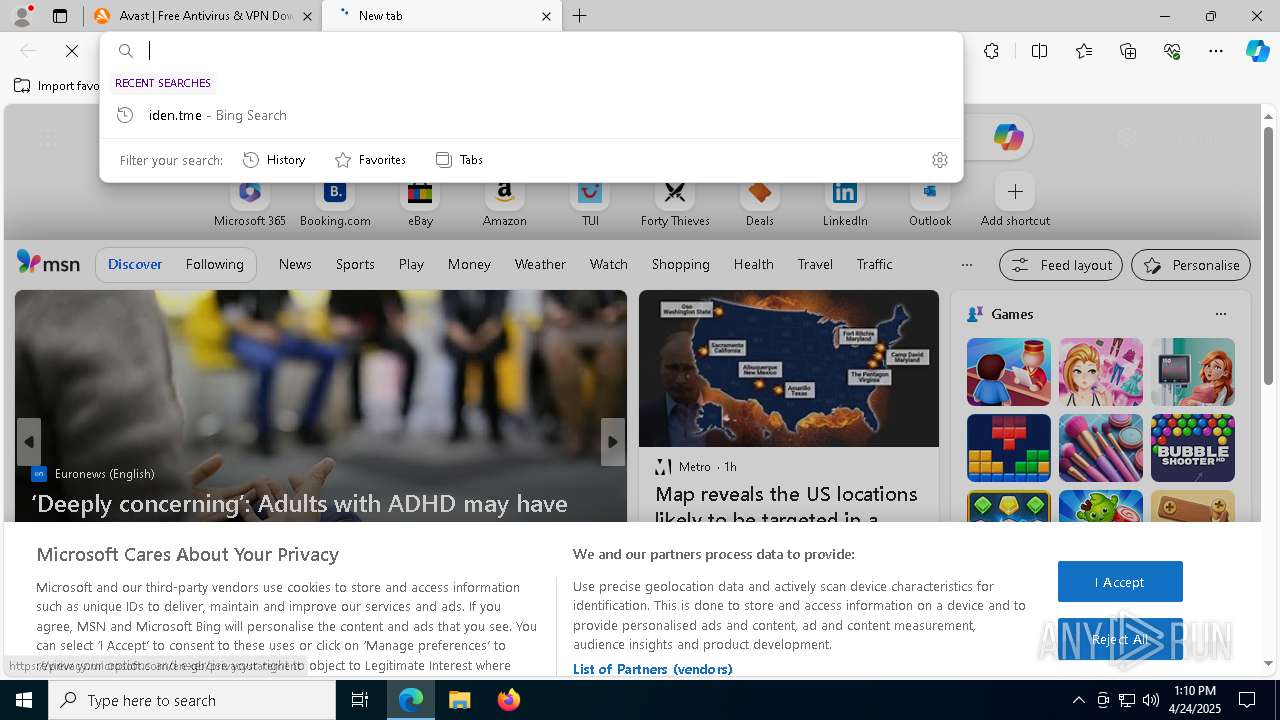Open the Forty Thieves shortcut
This screenshot has height=720, width=1280.
[x=675, y=203]
